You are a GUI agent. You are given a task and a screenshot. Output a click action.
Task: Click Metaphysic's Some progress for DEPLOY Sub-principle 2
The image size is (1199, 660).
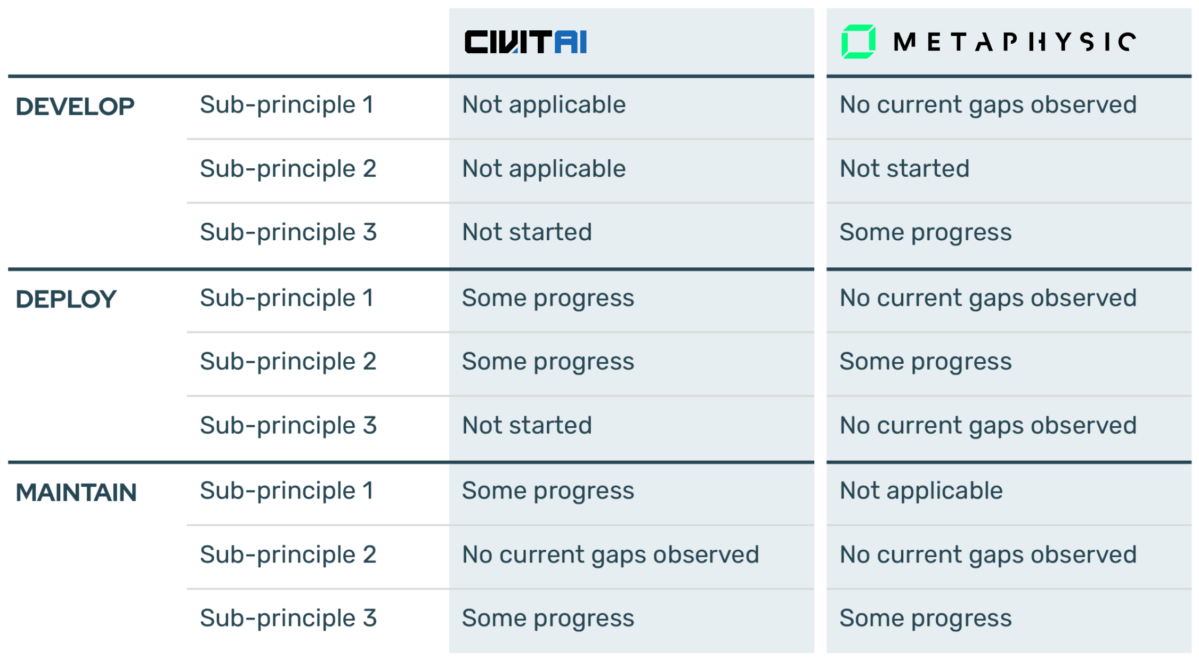point(925,362)
